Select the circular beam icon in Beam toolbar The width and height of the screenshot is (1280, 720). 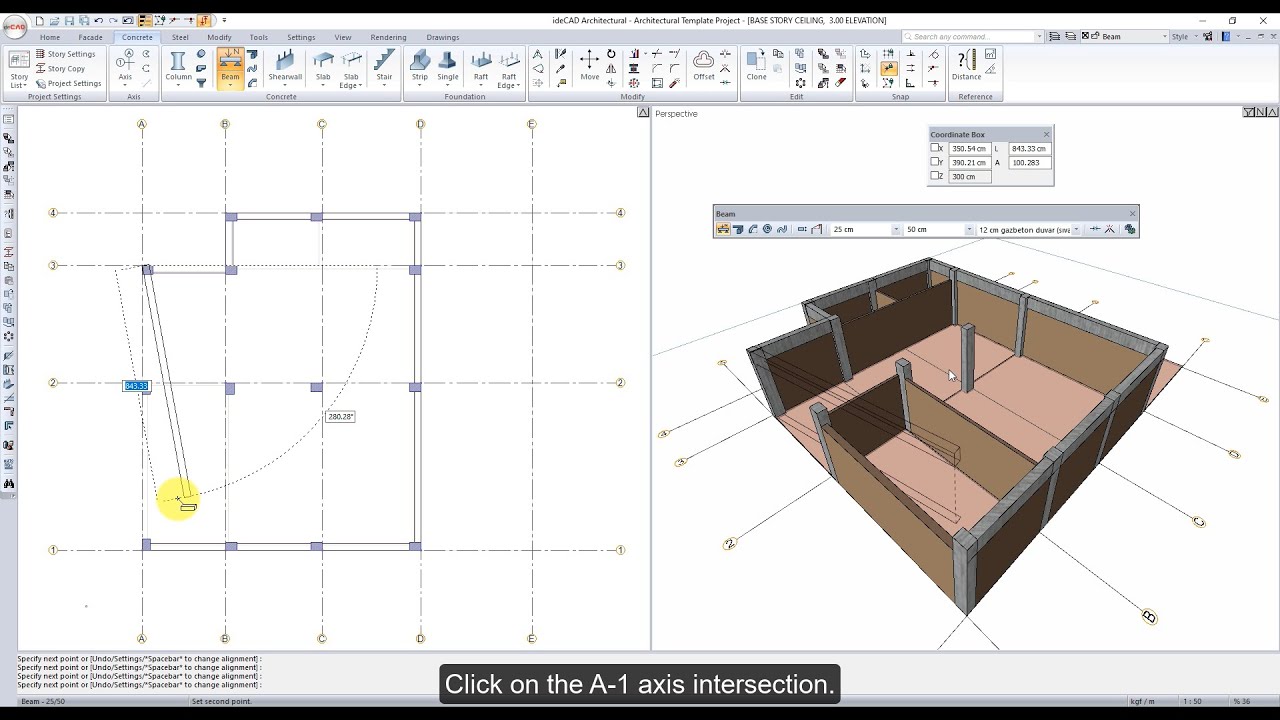coord(767,229)
